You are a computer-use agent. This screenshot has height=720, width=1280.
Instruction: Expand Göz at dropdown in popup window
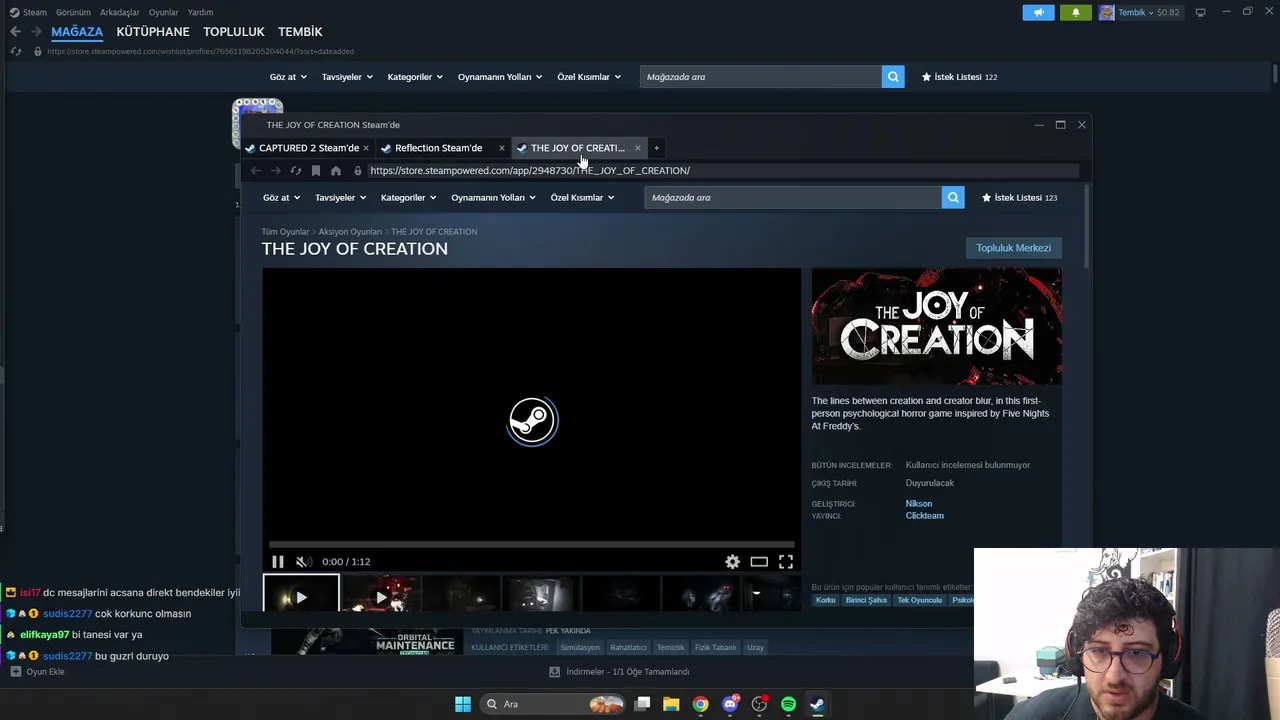click(281, 198)
